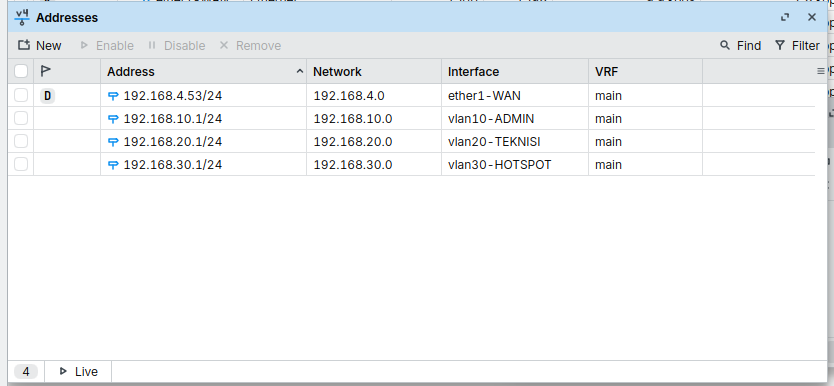Click the address icon for 192.168.10.1/24
This screenshot has height=386, width=834.
click(x=113, y=119)
